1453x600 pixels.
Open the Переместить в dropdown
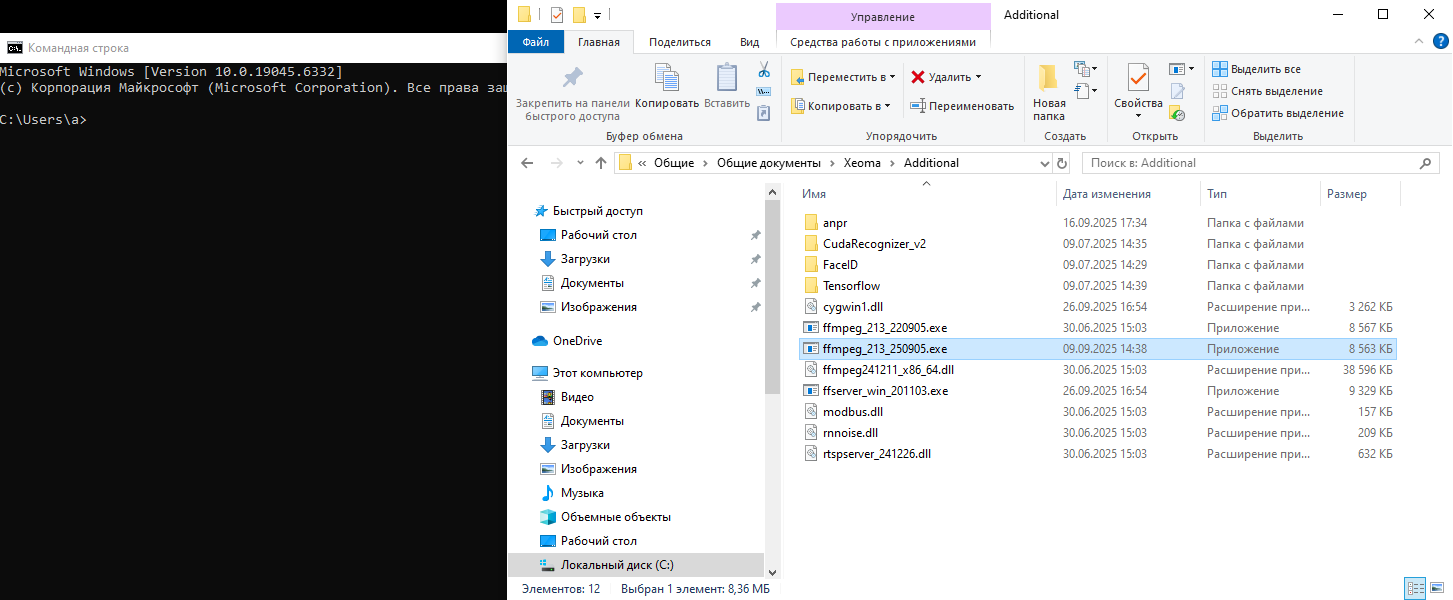845,76
